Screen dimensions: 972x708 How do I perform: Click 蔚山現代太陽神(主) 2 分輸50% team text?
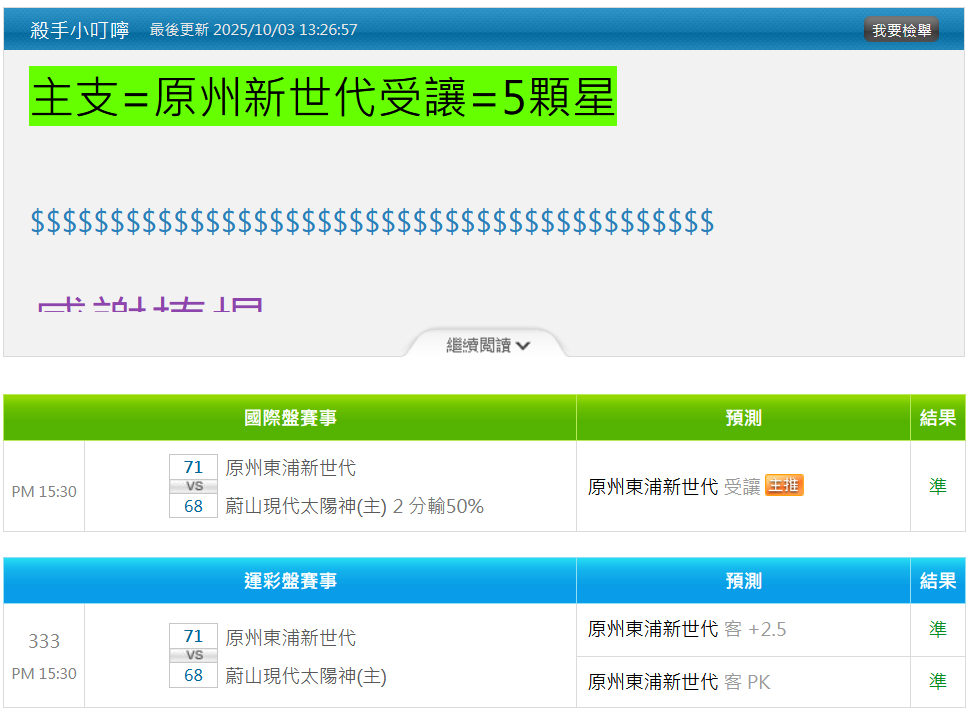point(354,506)
